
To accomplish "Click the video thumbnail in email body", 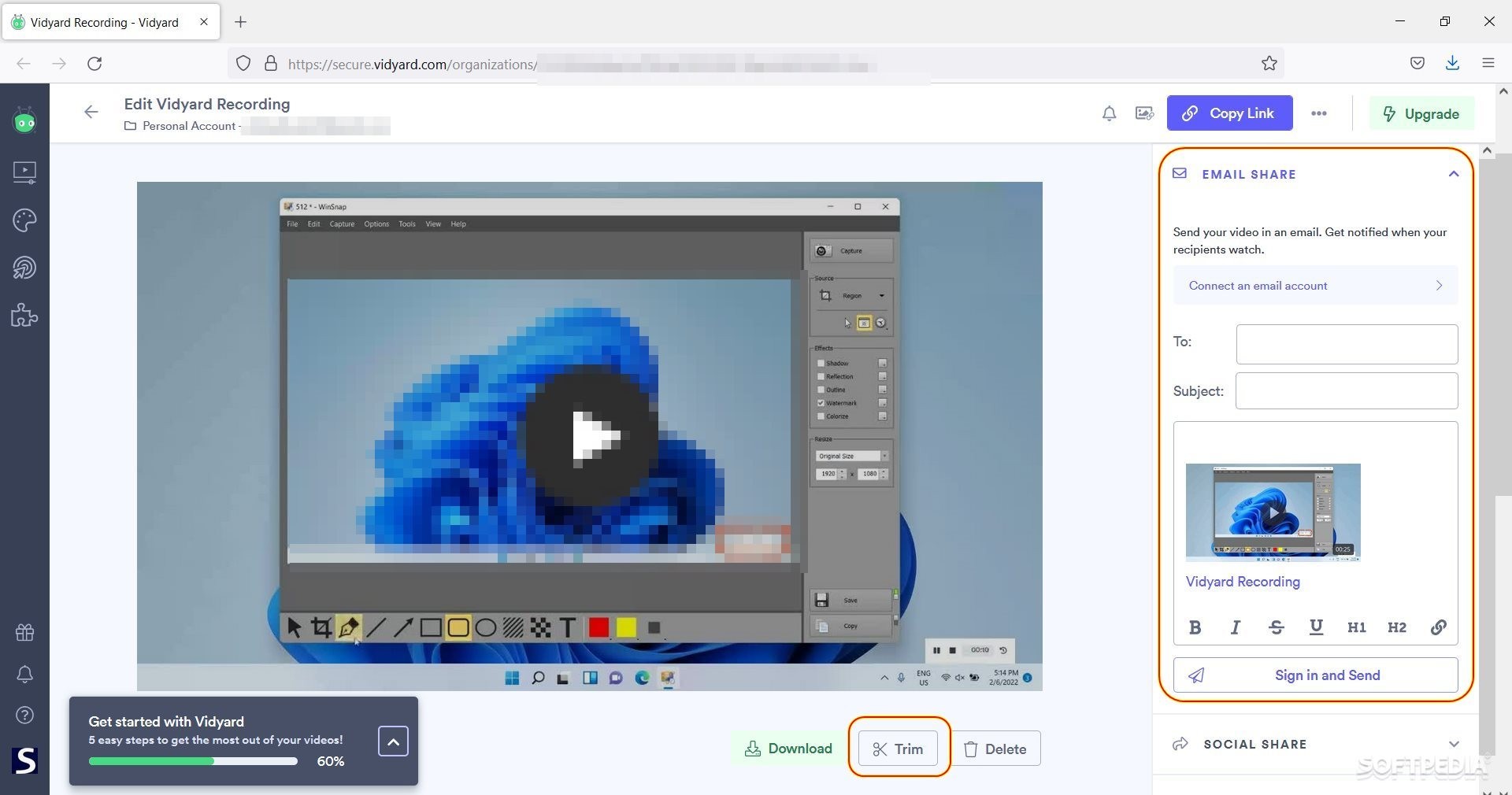I will click(x=1273, y=512).
